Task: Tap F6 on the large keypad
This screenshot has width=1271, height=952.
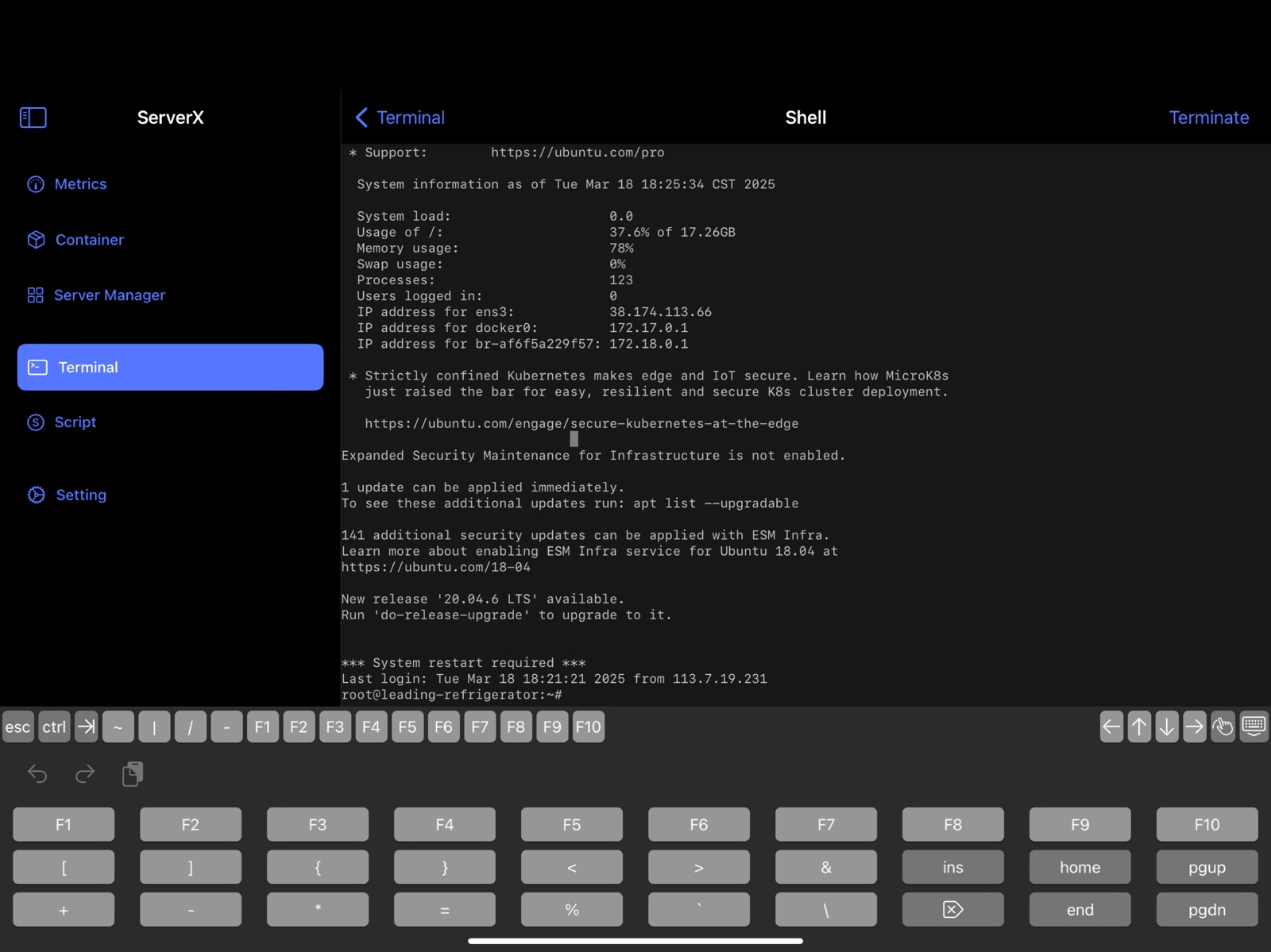Action: pyautogui.click(x=699, y=825)
